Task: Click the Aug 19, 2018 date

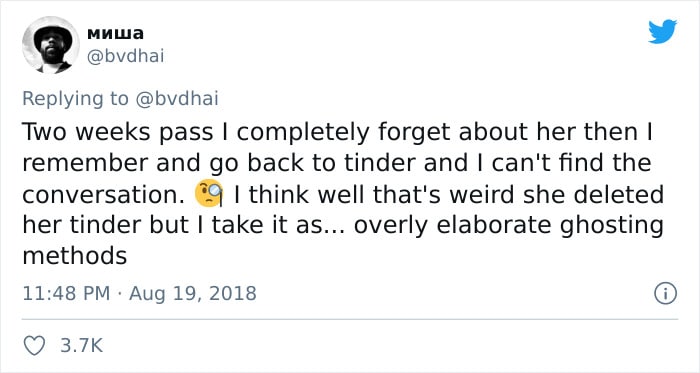Action: click(193, 294)
